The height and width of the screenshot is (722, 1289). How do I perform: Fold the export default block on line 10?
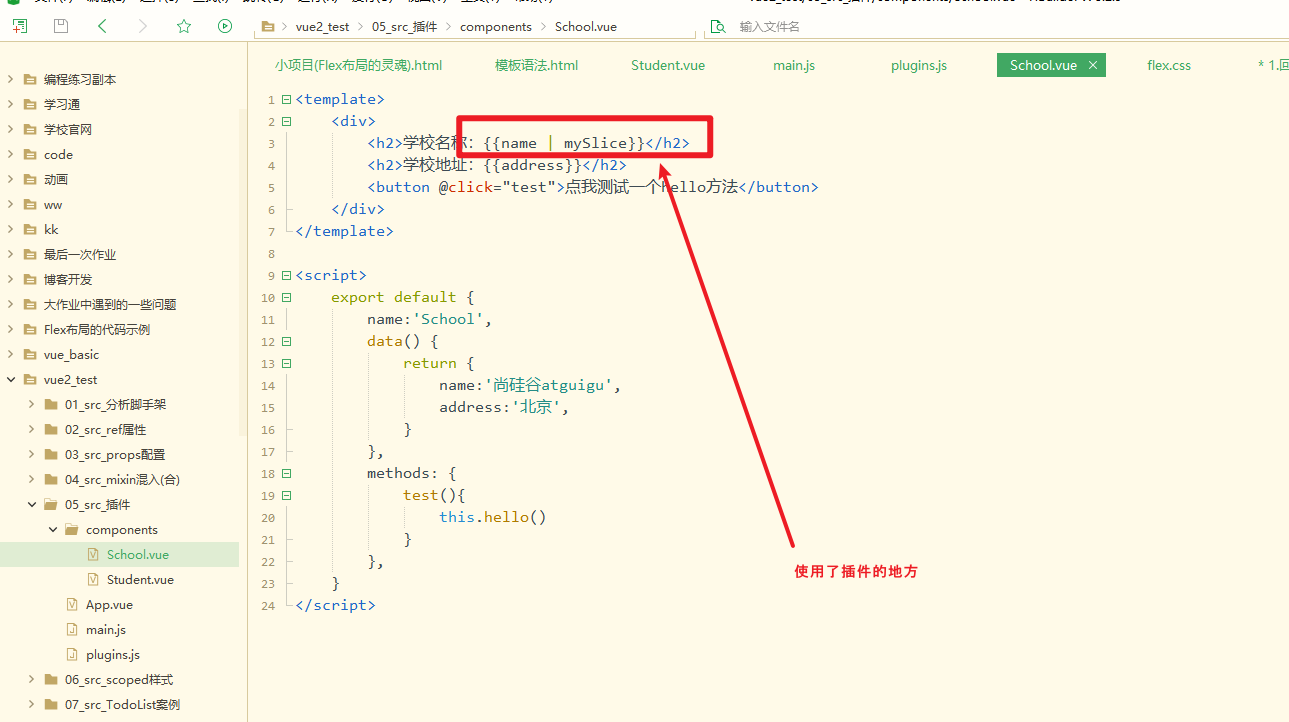tap(287, 298)
